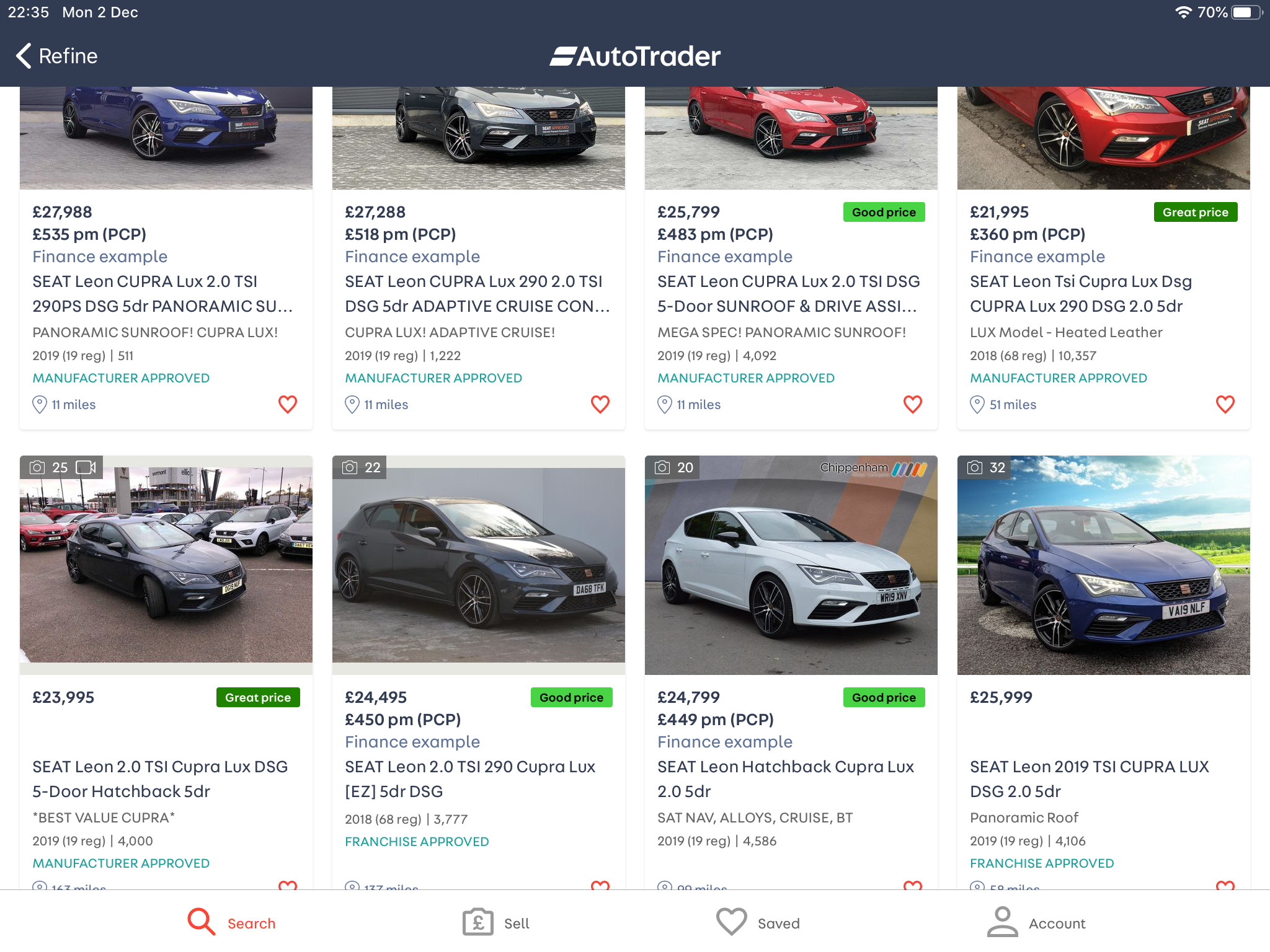The image size is (1270, 952).
Task: Open the £23,995 Great price listing title
Action: pos(160,779)
